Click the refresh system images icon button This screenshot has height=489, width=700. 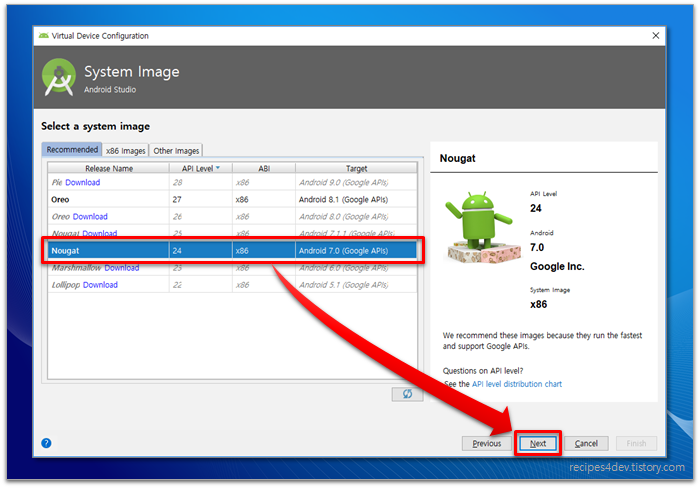coord(407,394)
